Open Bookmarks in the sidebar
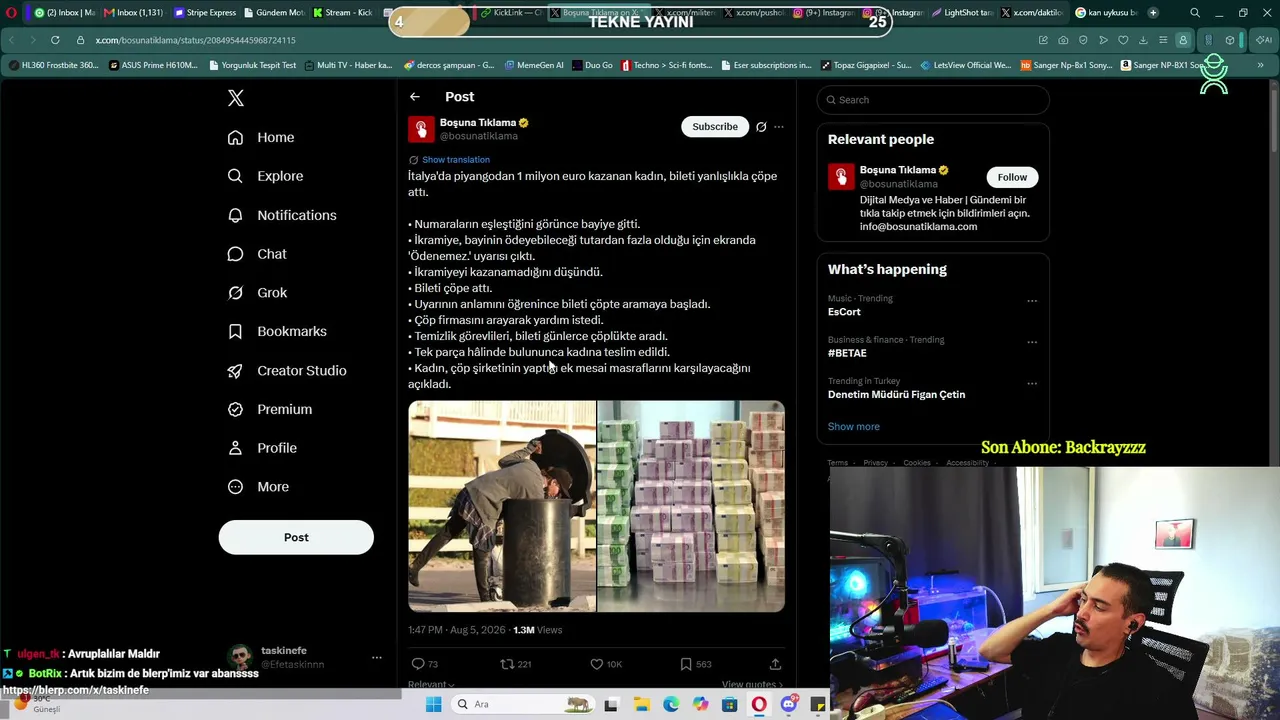This screenshot has height=720, width=1280. (x=277, y=331)
